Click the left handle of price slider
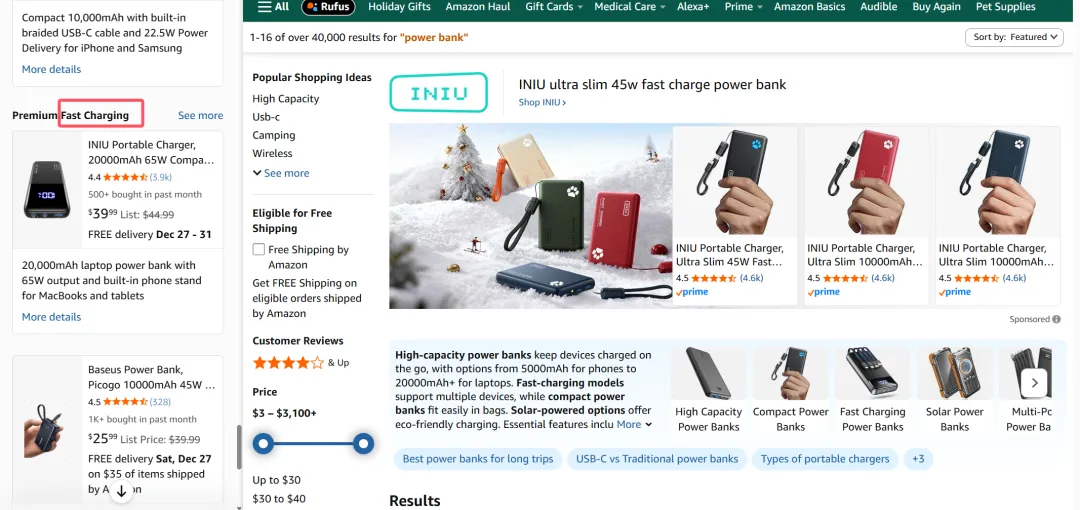The image size is (1080, 510). [x=263, y=443]
